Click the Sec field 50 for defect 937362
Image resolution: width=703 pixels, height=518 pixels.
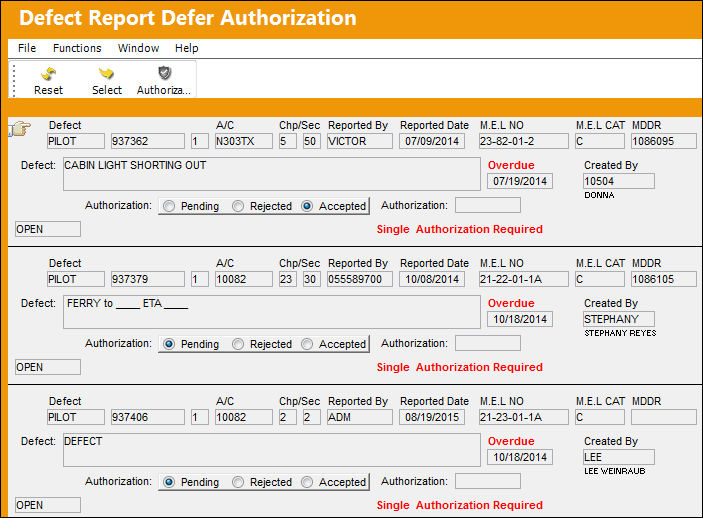pos(312,141)
